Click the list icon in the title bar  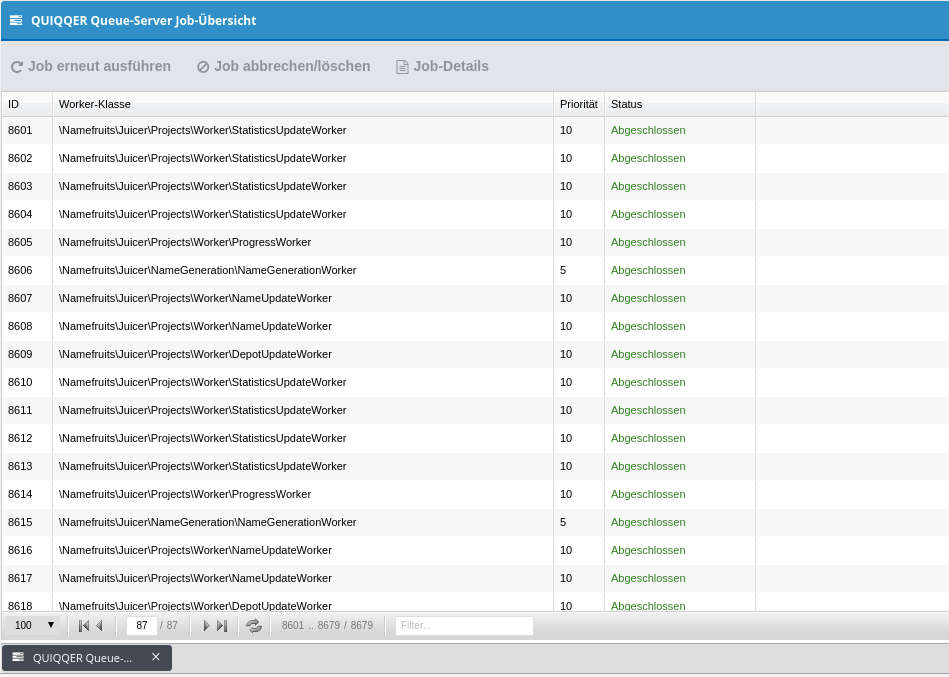(14, 20)
